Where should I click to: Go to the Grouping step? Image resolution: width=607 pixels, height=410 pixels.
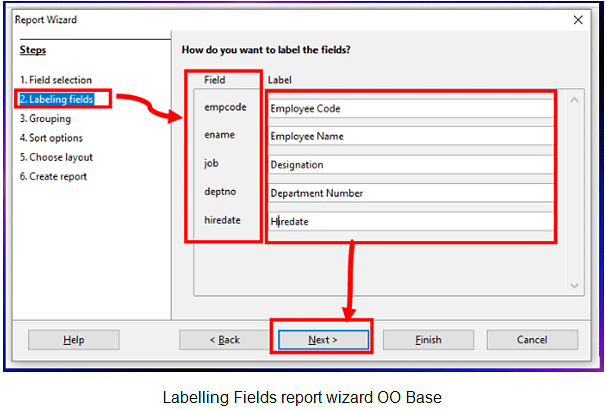click(45, 118)
